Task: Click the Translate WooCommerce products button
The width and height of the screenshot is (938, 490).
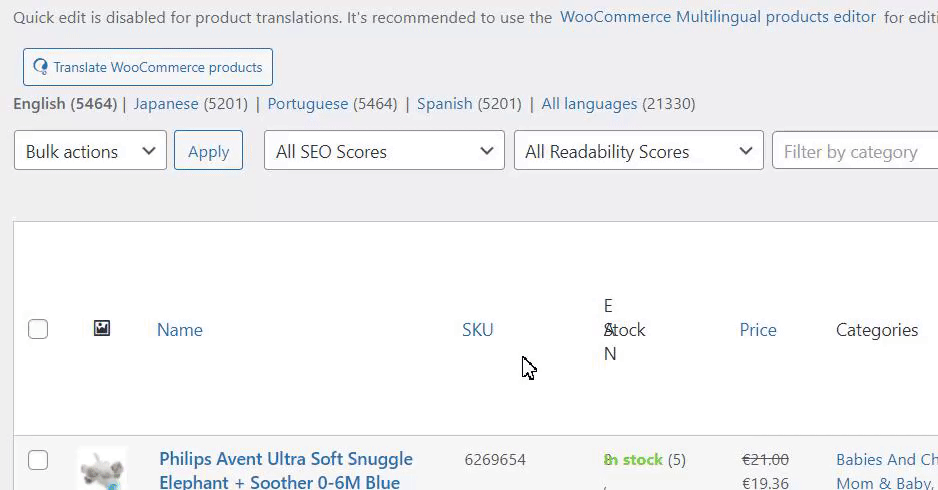Action: (x=148, y=67)
